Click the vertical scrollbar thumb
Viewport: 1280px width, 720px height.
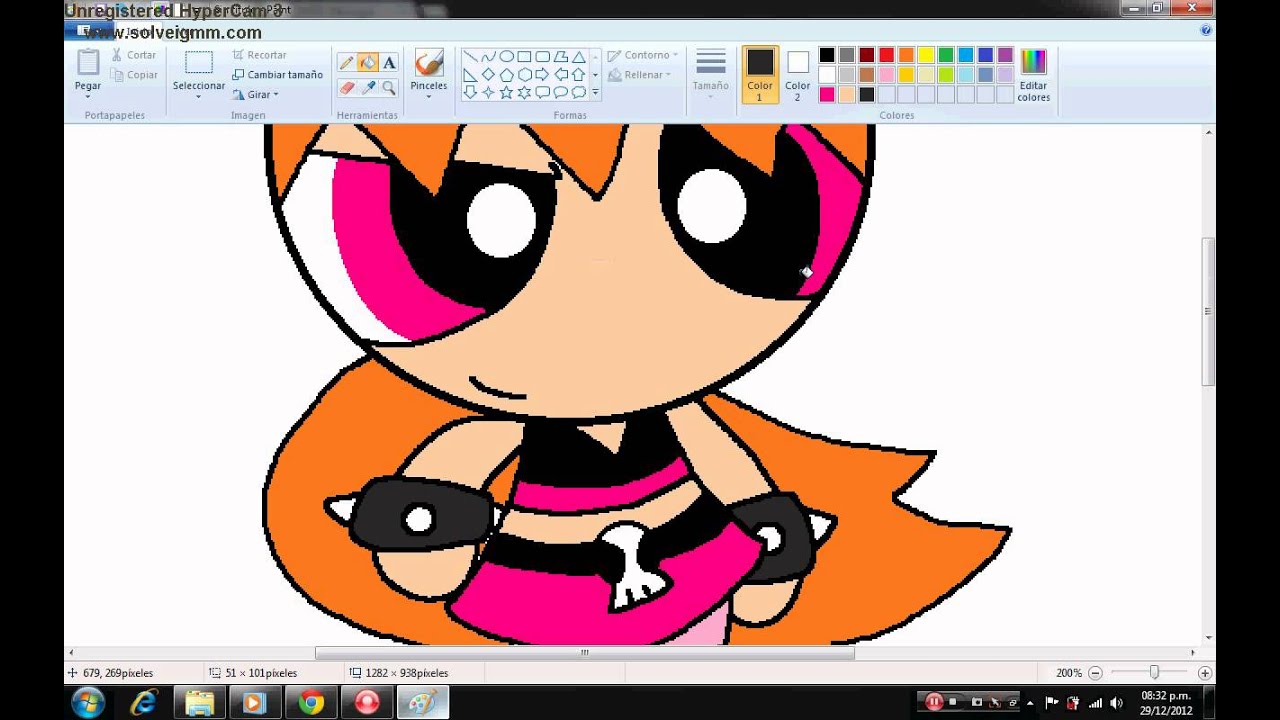(x=1209, y=311)
